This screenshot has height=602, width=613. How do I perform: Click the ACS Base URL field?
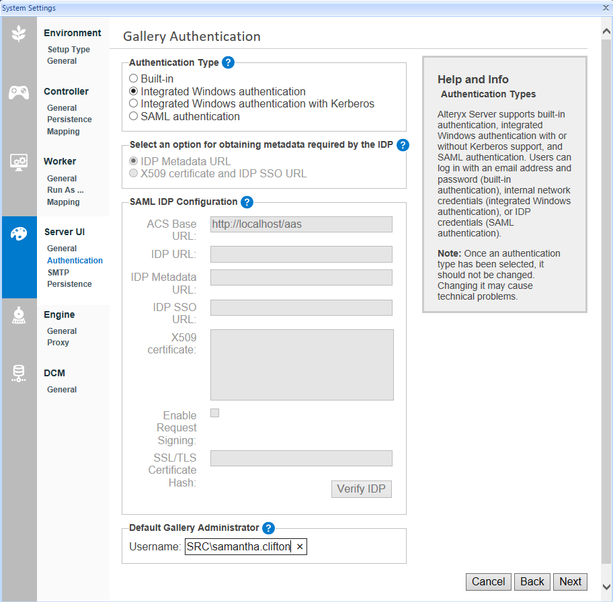click(301, 224)
